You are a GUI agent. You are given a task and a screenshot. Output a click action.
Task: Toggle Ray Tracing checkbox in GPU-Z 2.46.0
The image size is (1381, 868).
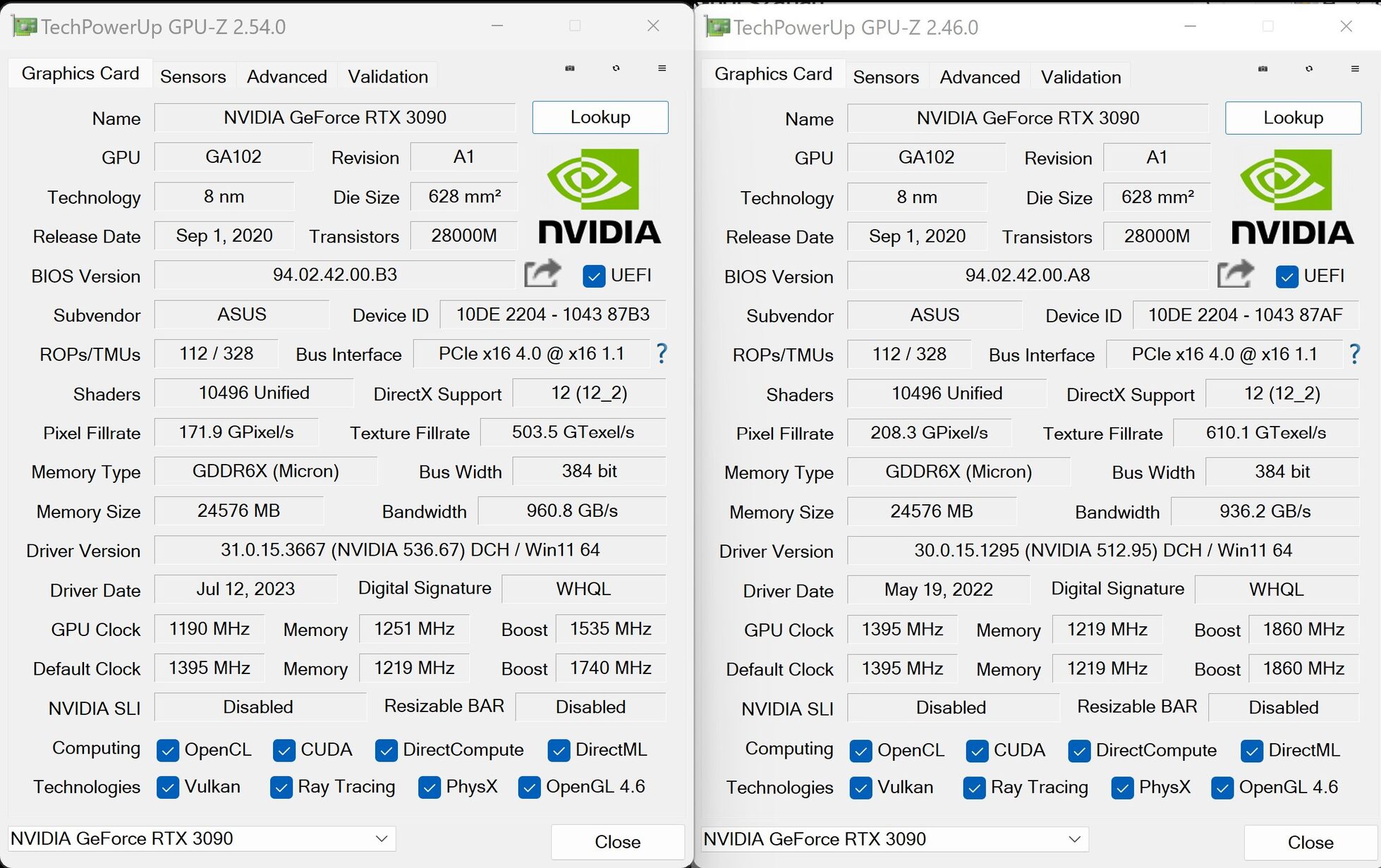[975, 788]
